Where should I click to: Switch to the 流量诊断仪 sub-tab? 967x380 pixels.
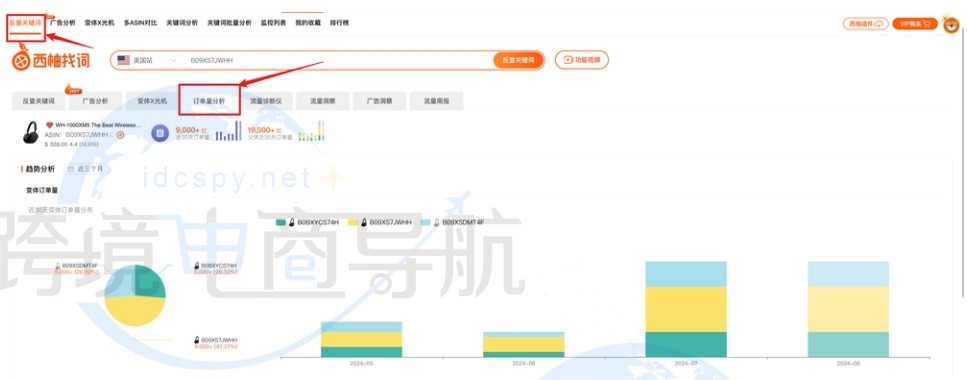pyautogui.click(x=266, y=101)
